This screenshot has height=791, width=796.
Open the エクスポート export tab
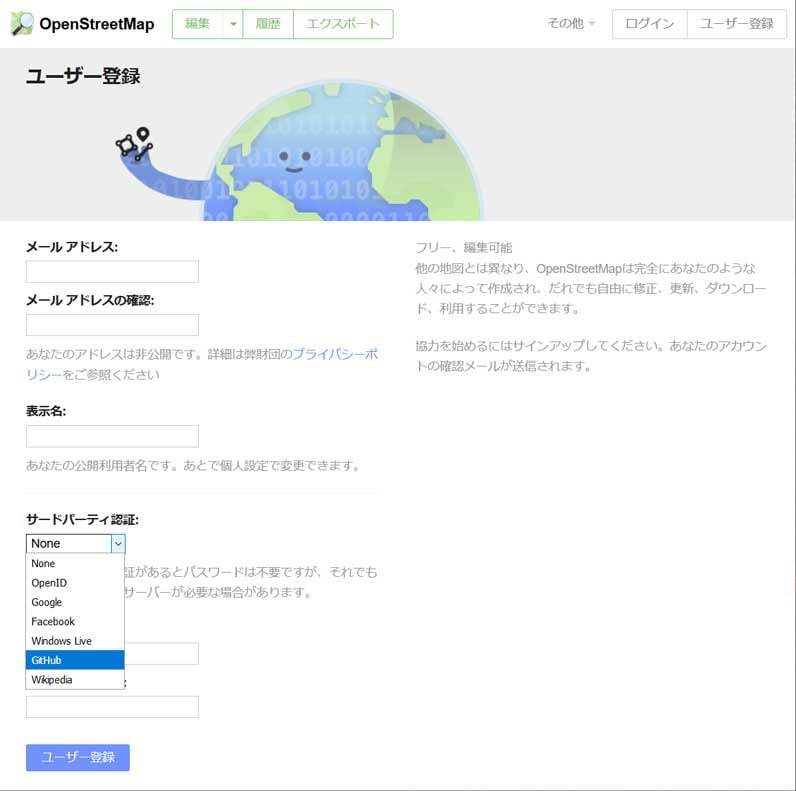click(x=343, y=24)
